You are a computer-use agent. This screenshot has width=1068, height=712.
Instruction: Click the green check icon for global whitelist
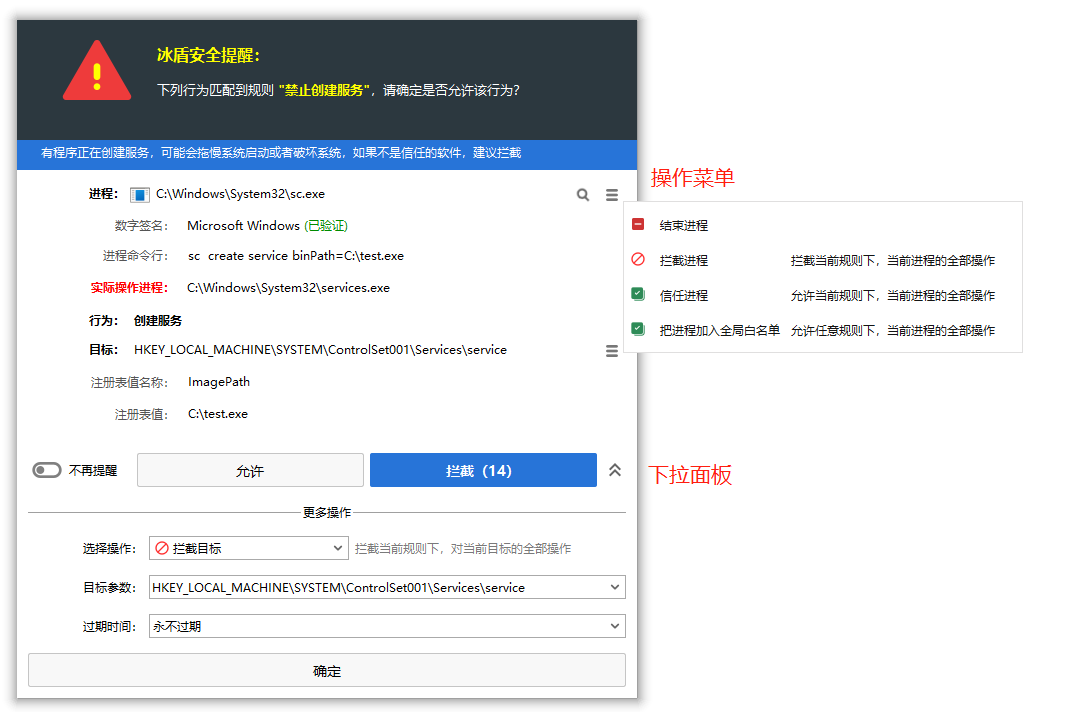point(638,329)
